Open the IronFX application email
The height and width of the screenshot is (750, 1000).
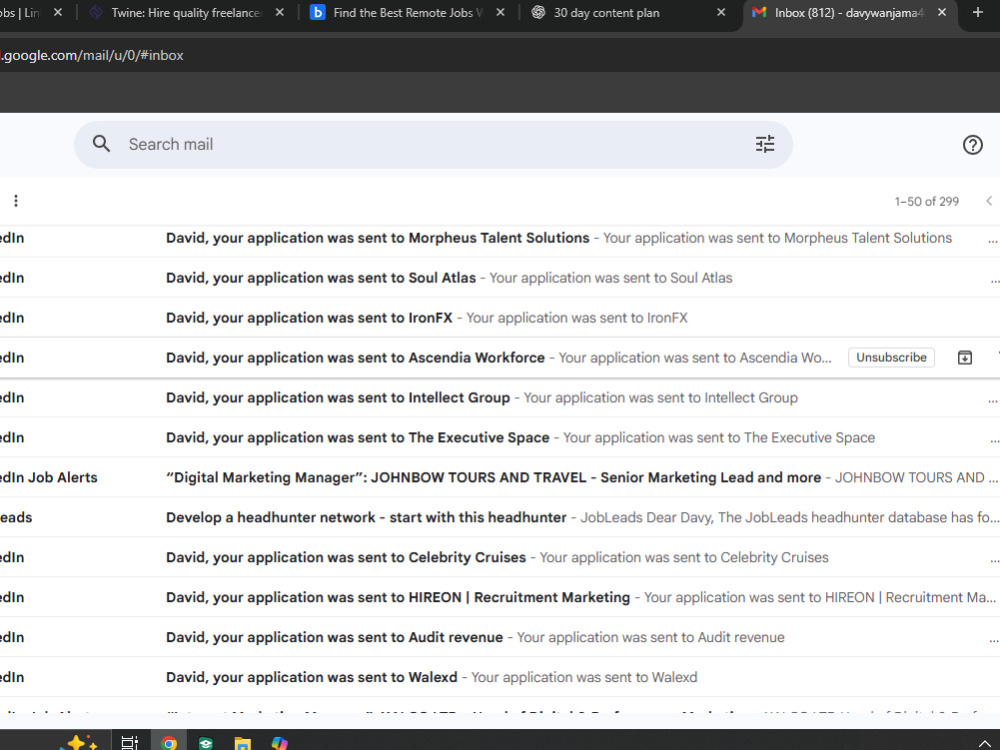(x=500, y=318)
